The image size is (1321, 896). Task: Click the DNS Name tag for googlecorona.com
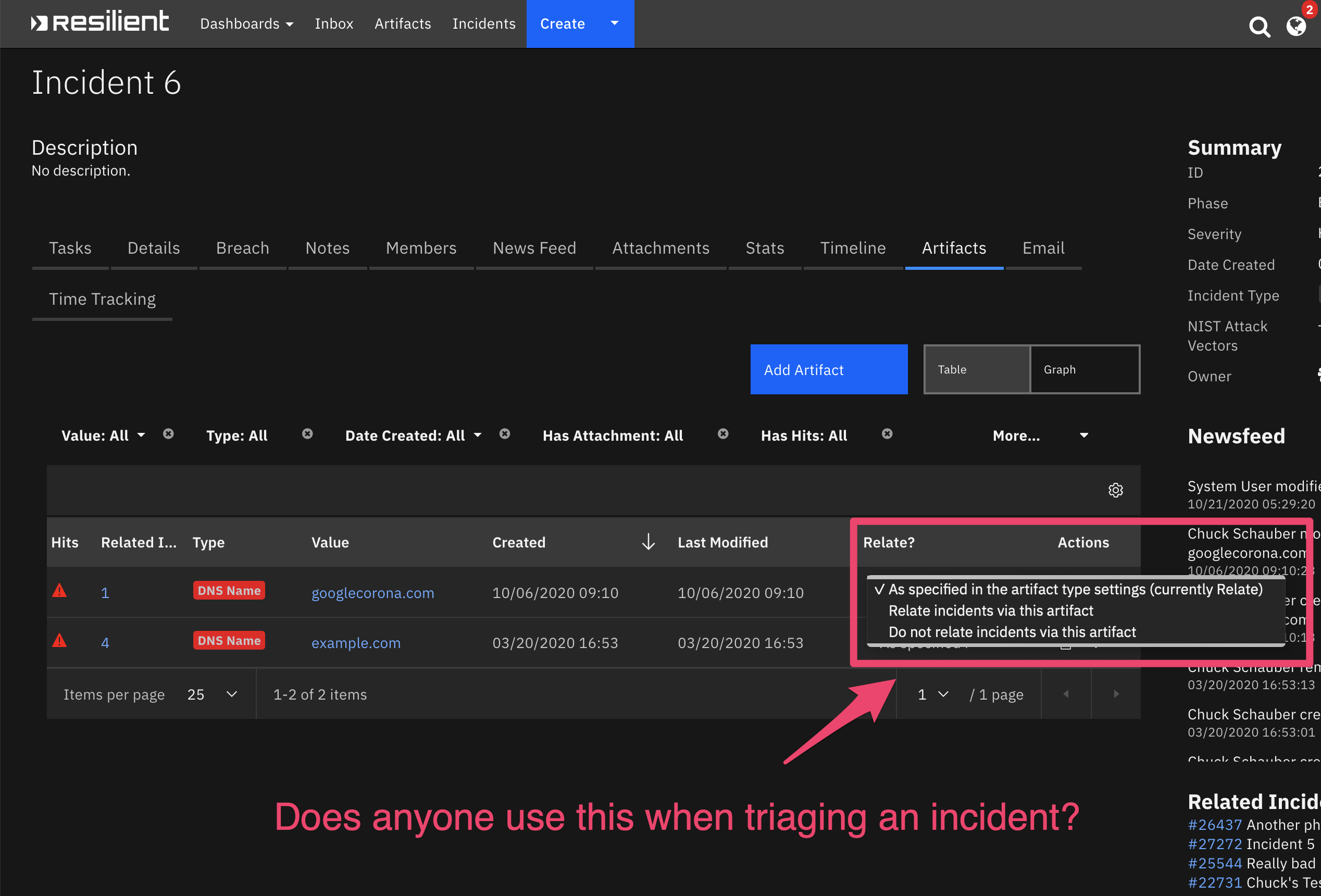229,591
